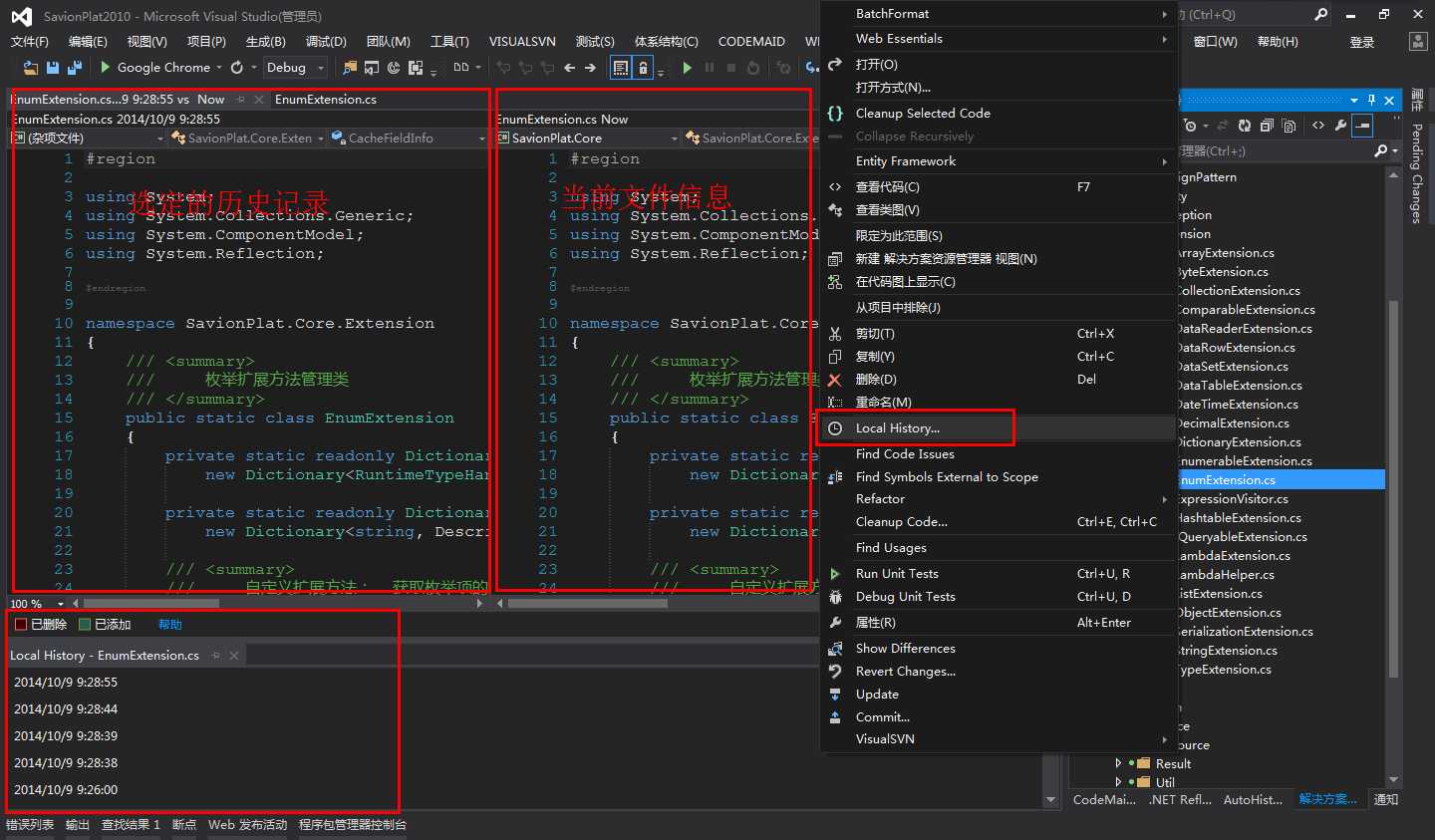Open the CODEMAID menu
The width and height of the screenshot is (1435, 840).
click(x=751, y=42)
